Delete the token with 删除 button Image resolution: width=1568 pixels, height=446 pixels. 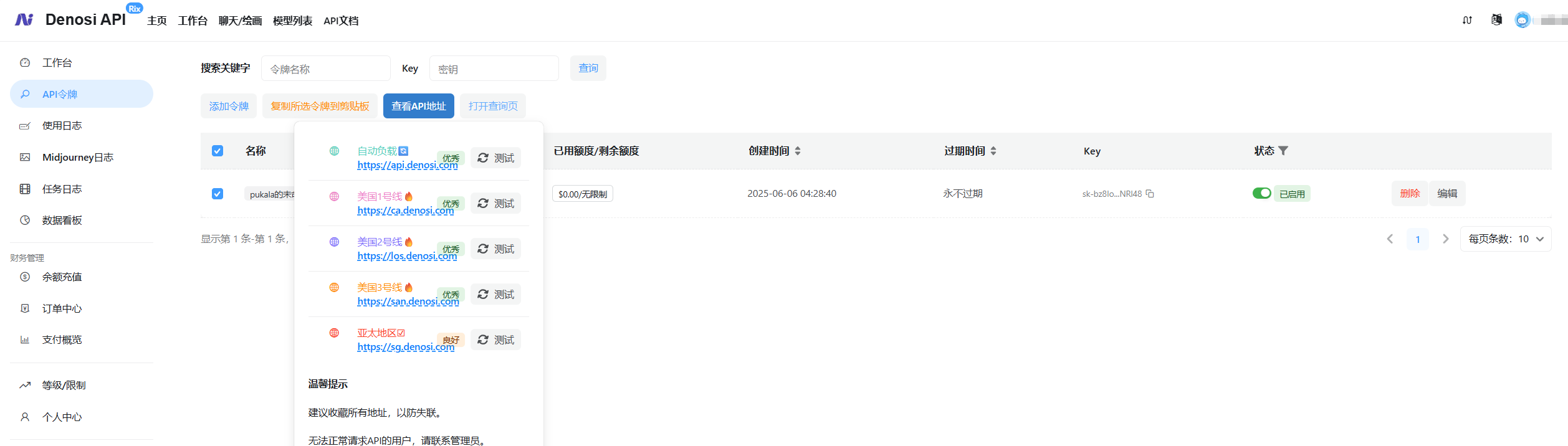pyautogui.click(x=1410, y=194)
